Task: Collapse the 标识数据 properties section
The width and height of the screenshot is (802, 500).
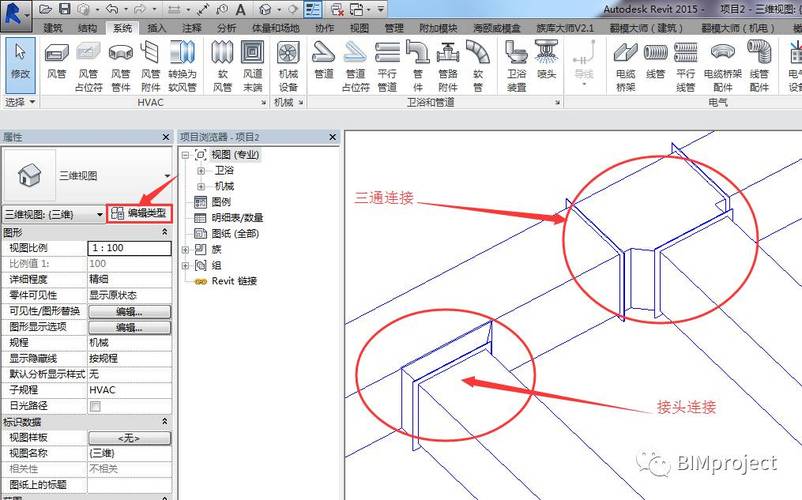Action: coord(165,421)
